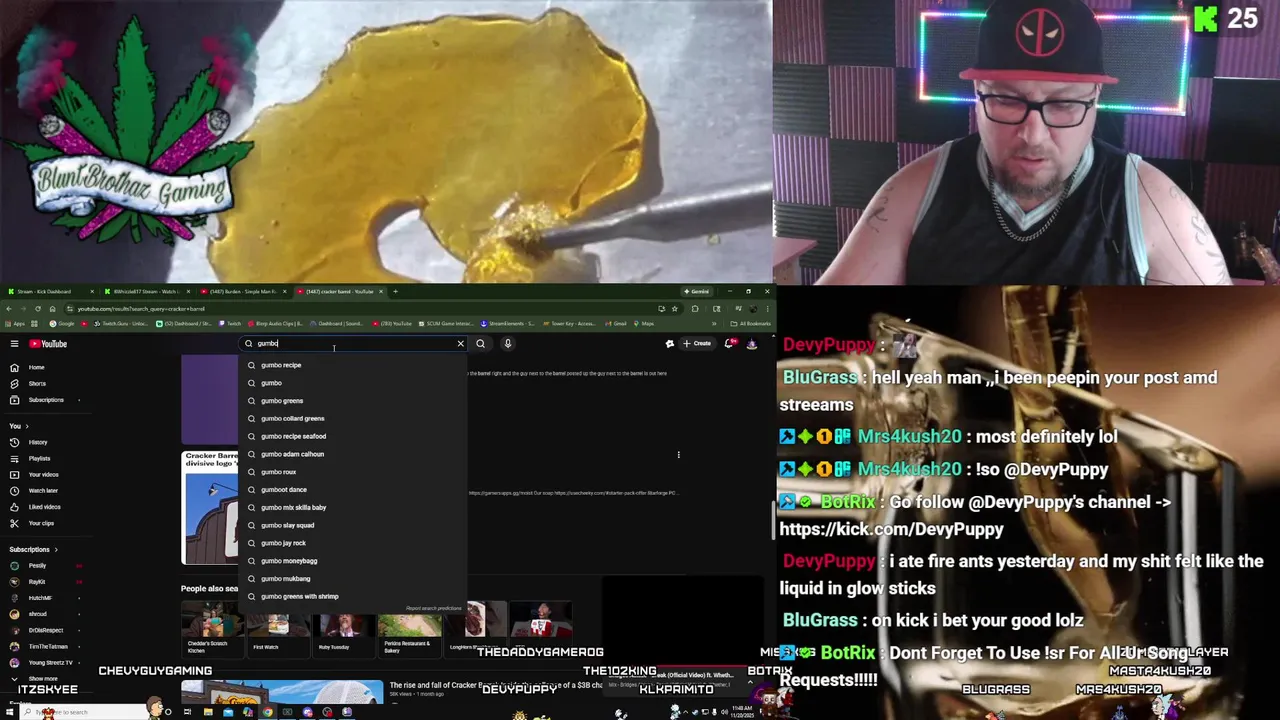Image resolution: width=1280 pixels, height=720 pixels.
Task: Submit the search with the magnifier button
Action: point(480,344)
